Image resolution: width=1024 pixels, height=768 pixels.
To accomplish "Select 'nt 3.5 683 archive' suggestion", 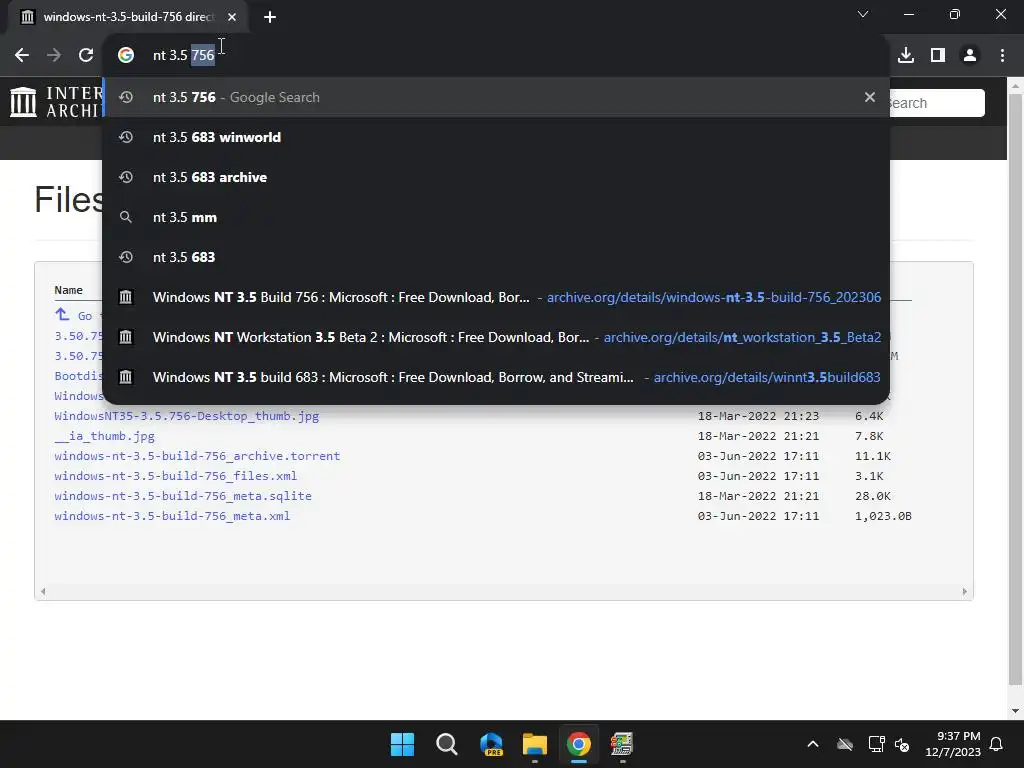I will (496, 177).
